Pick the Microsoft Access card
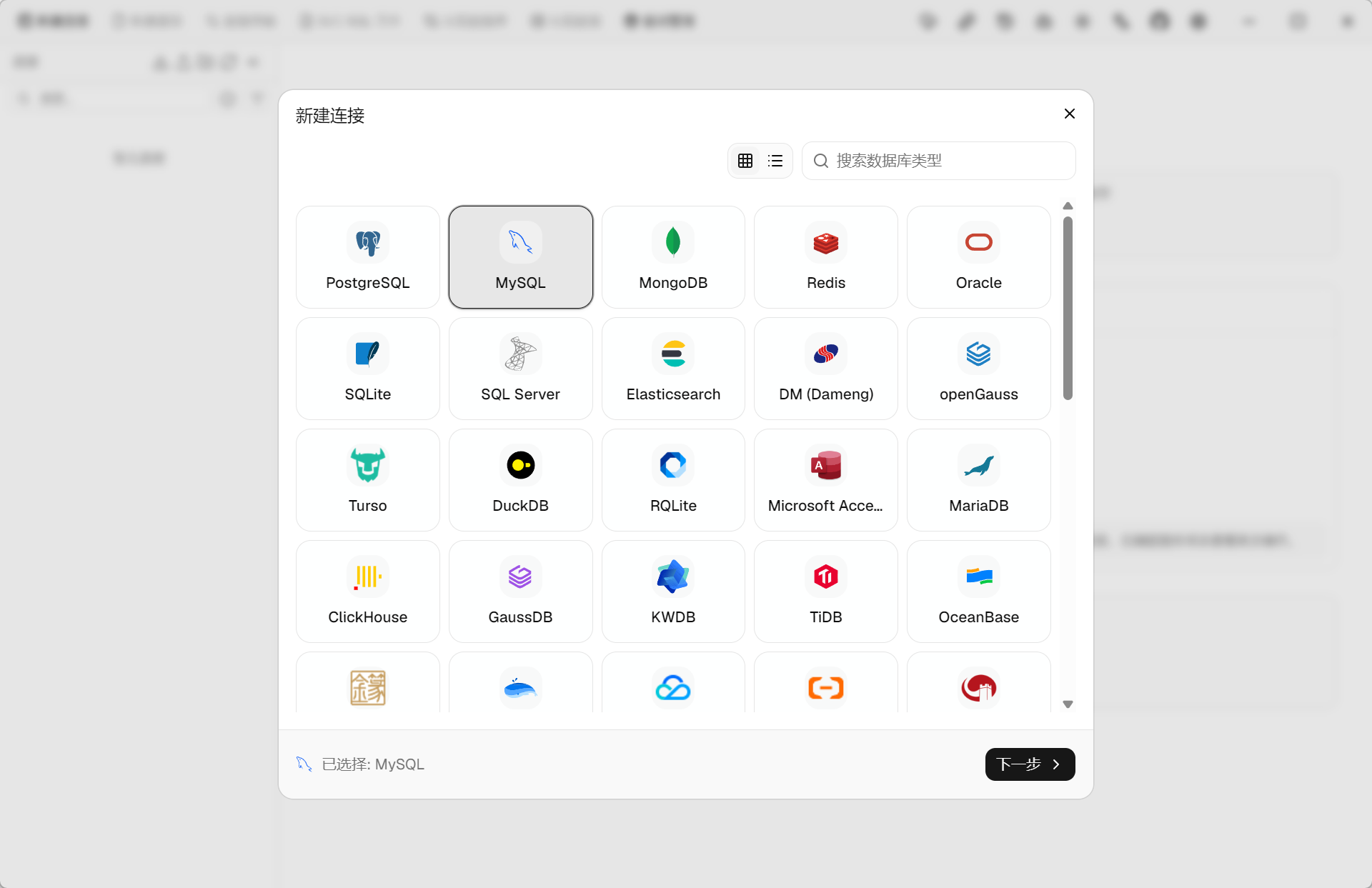 tap(826, 480)
